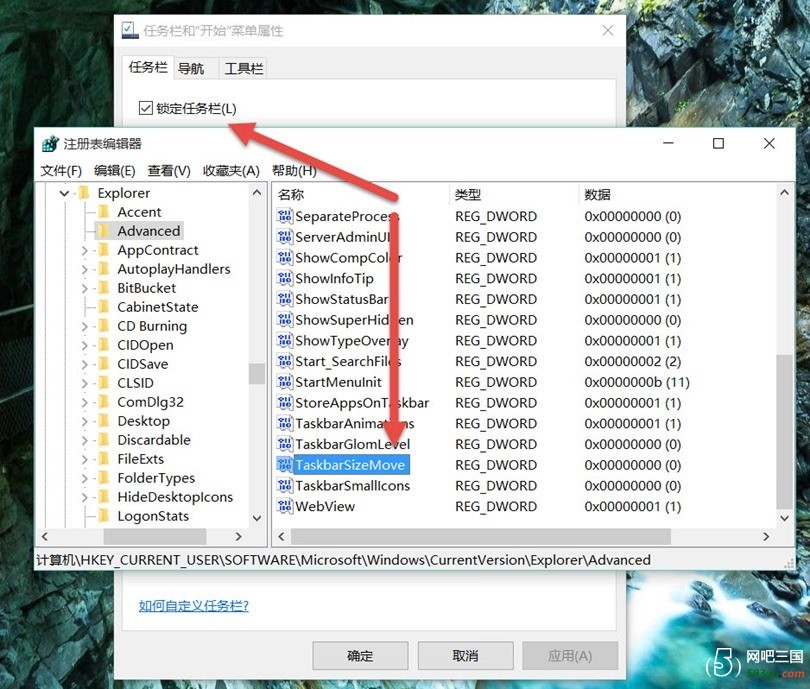Click the StoreAppsOnTaskbar value icon

285,402
